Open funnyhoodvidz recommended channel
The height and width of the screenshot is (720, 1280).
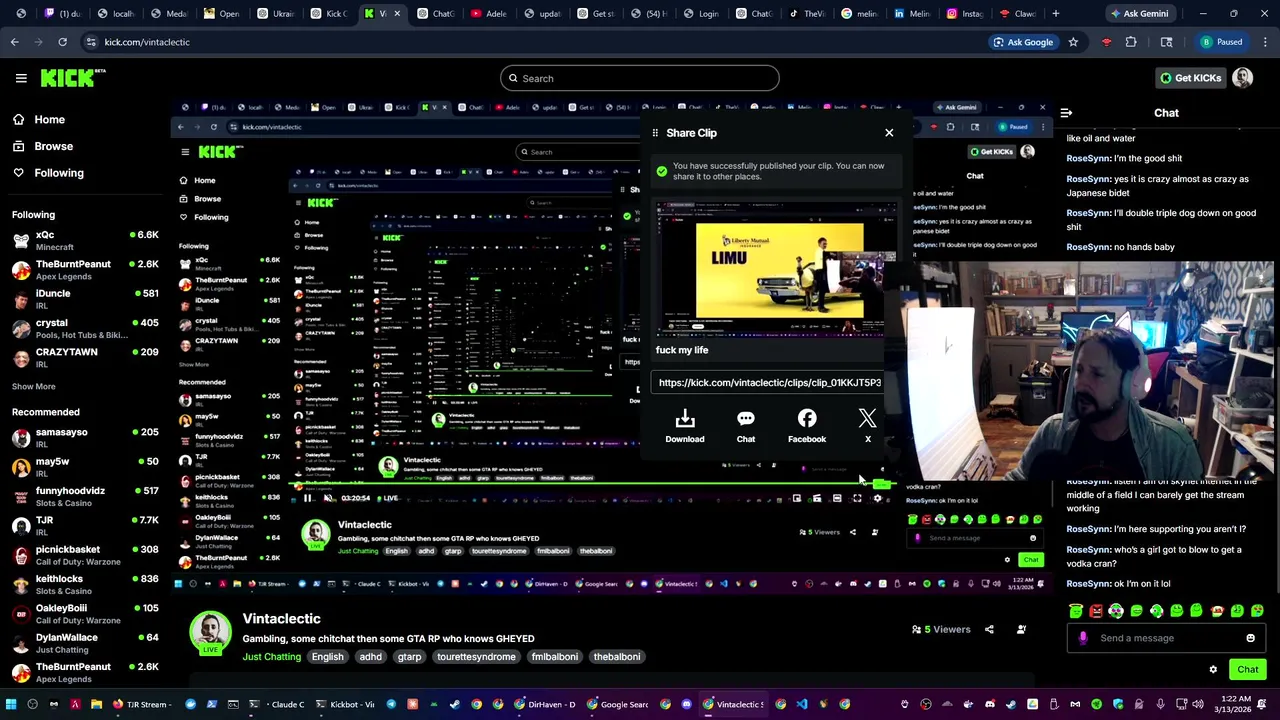pos(85,496)
